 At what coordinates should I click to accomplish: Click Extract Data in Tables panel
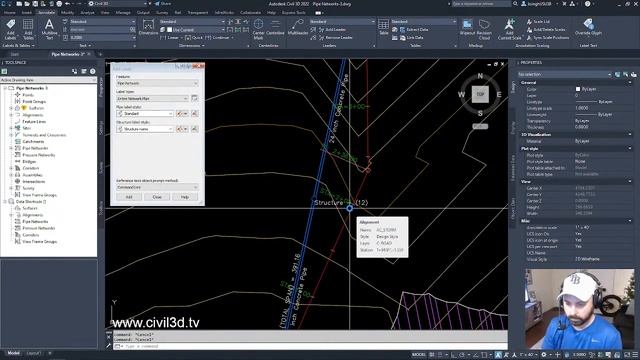click(414, 30)
